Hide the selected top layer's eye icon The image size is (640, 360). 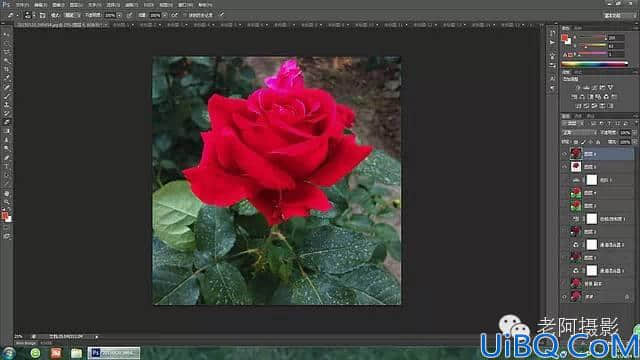click(564, 154)
